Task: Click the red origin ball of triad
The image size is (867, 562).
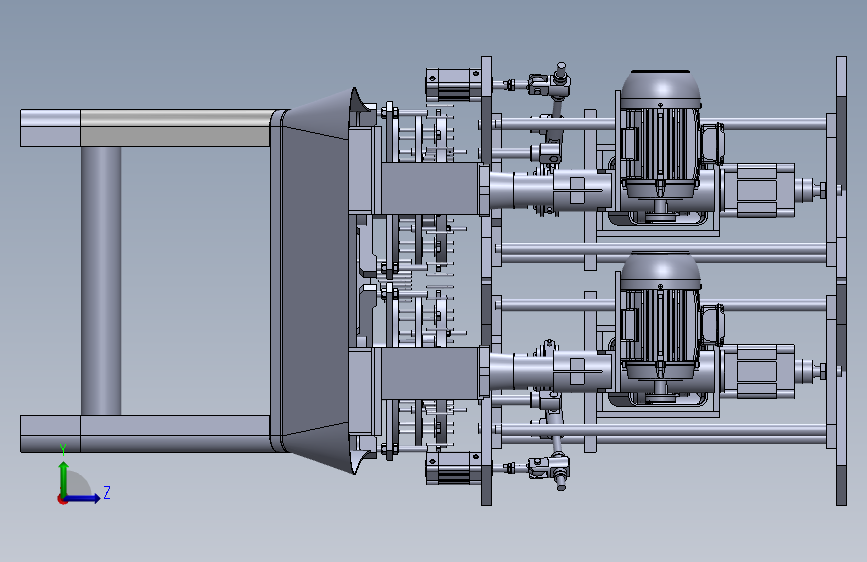Action: pos(62,499)
